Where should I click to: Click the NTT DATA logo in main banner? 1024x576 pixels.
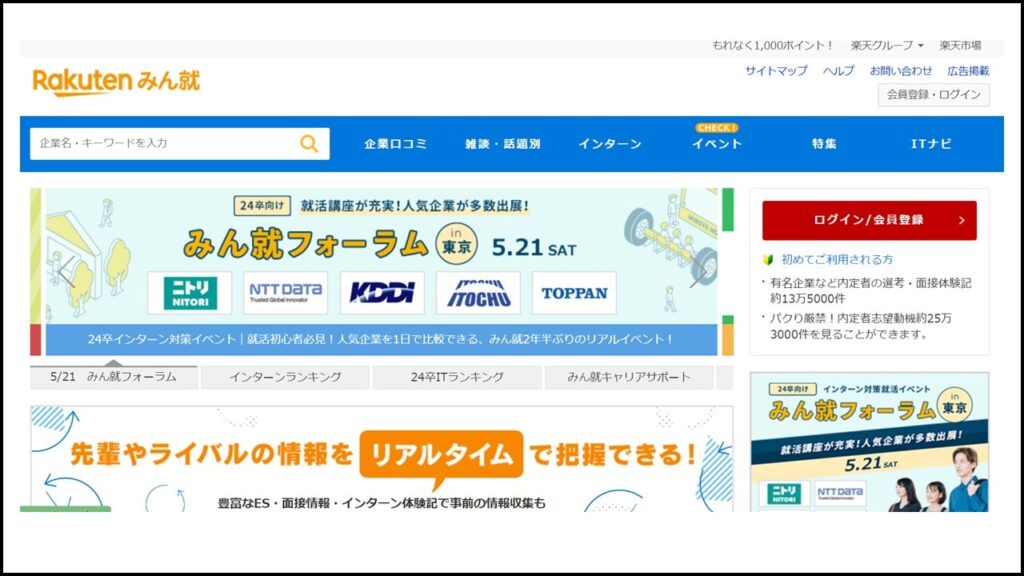285,293
